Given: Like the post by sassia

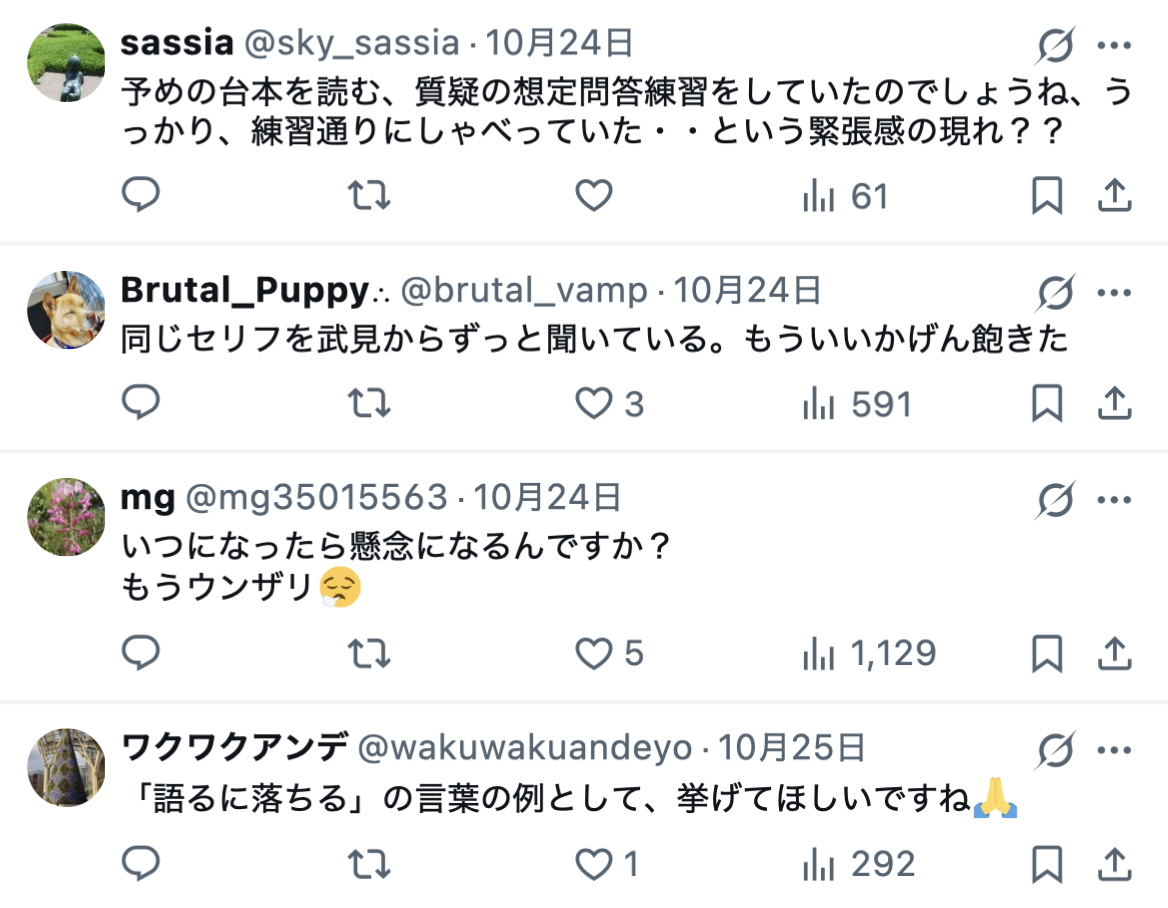Looking at the screenshot, I should [593, 196].
